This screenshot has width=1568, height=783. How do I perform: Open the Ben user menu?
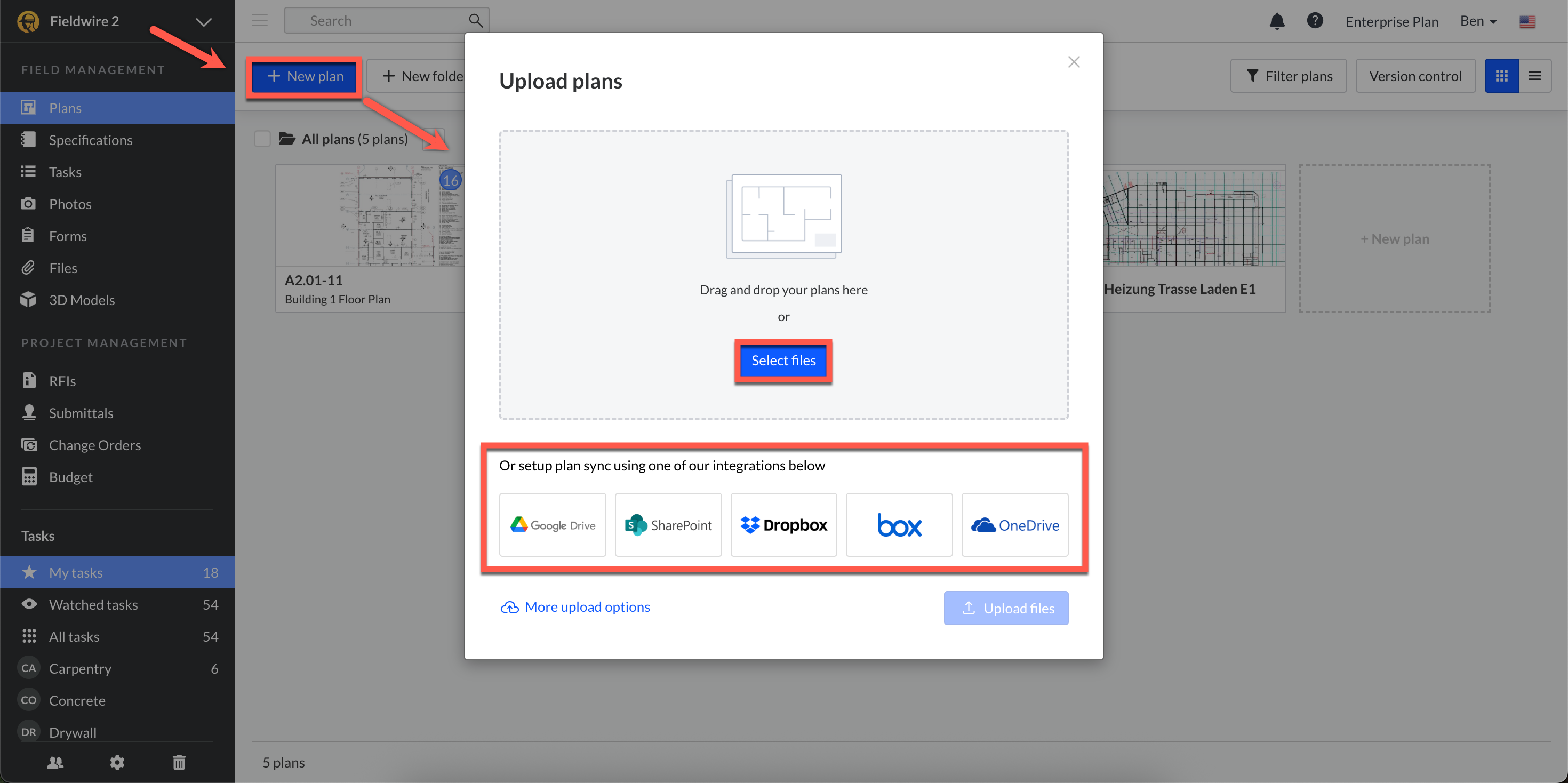point(1478,21)
